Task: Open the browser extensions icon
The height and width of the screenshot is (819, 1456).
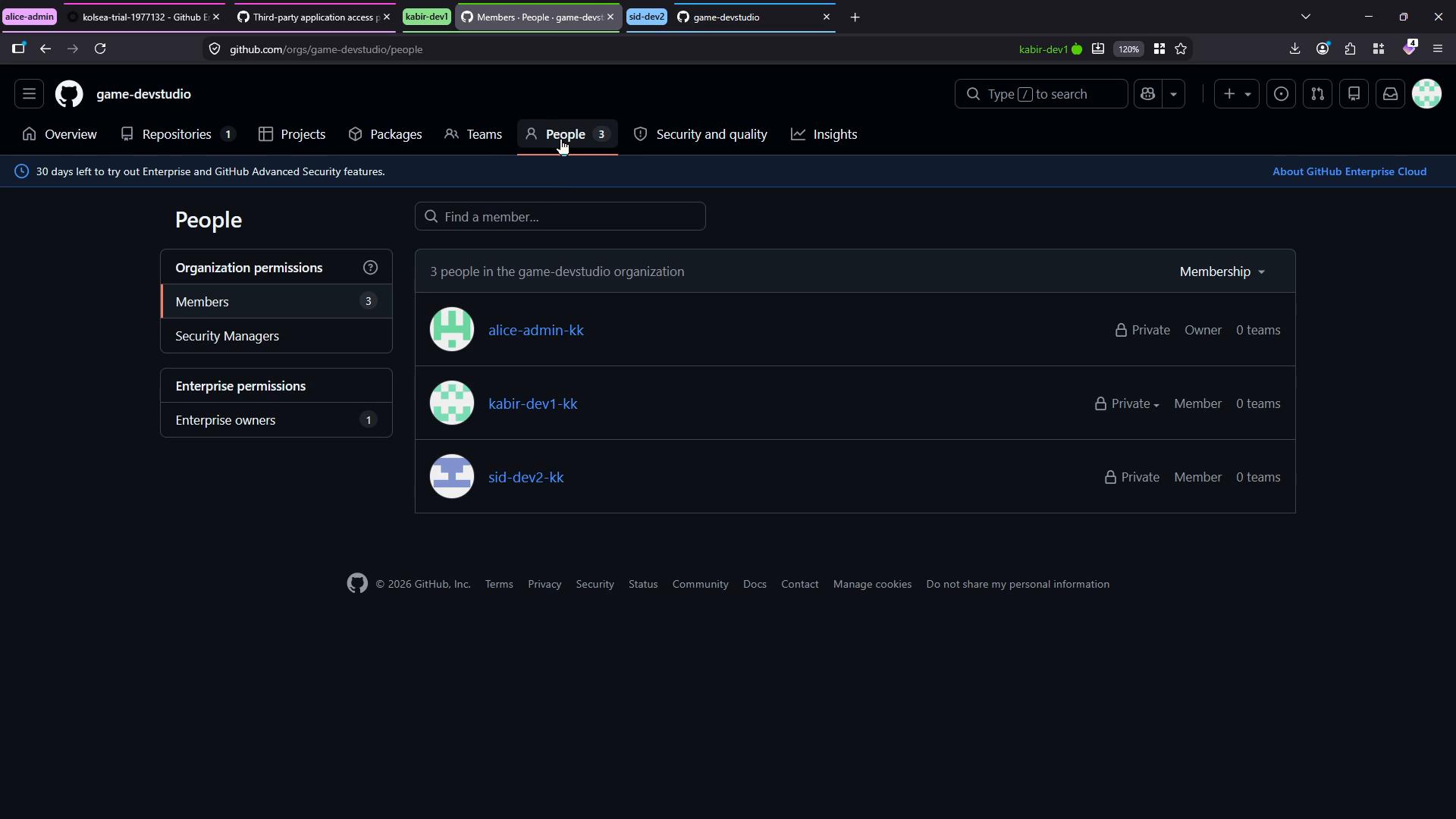Action: (x=1350, y=49)
